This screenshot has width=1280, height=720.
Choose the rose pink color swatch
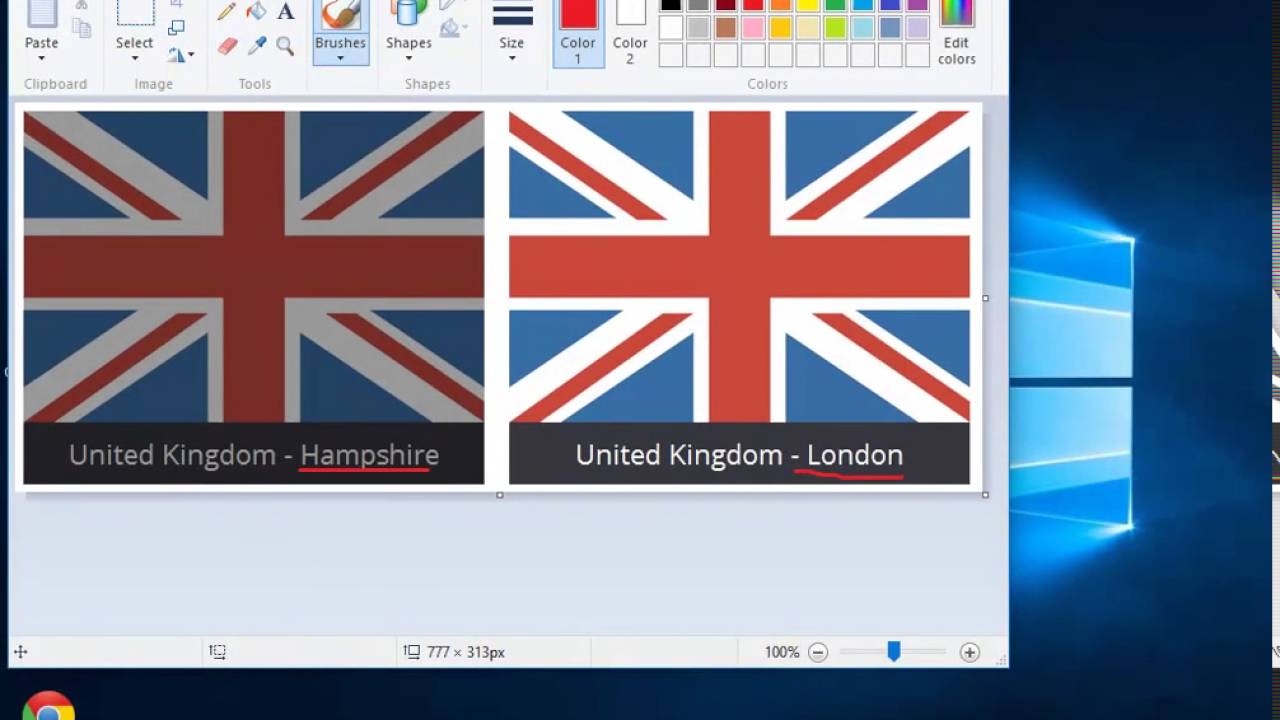[x=753, y=28]
